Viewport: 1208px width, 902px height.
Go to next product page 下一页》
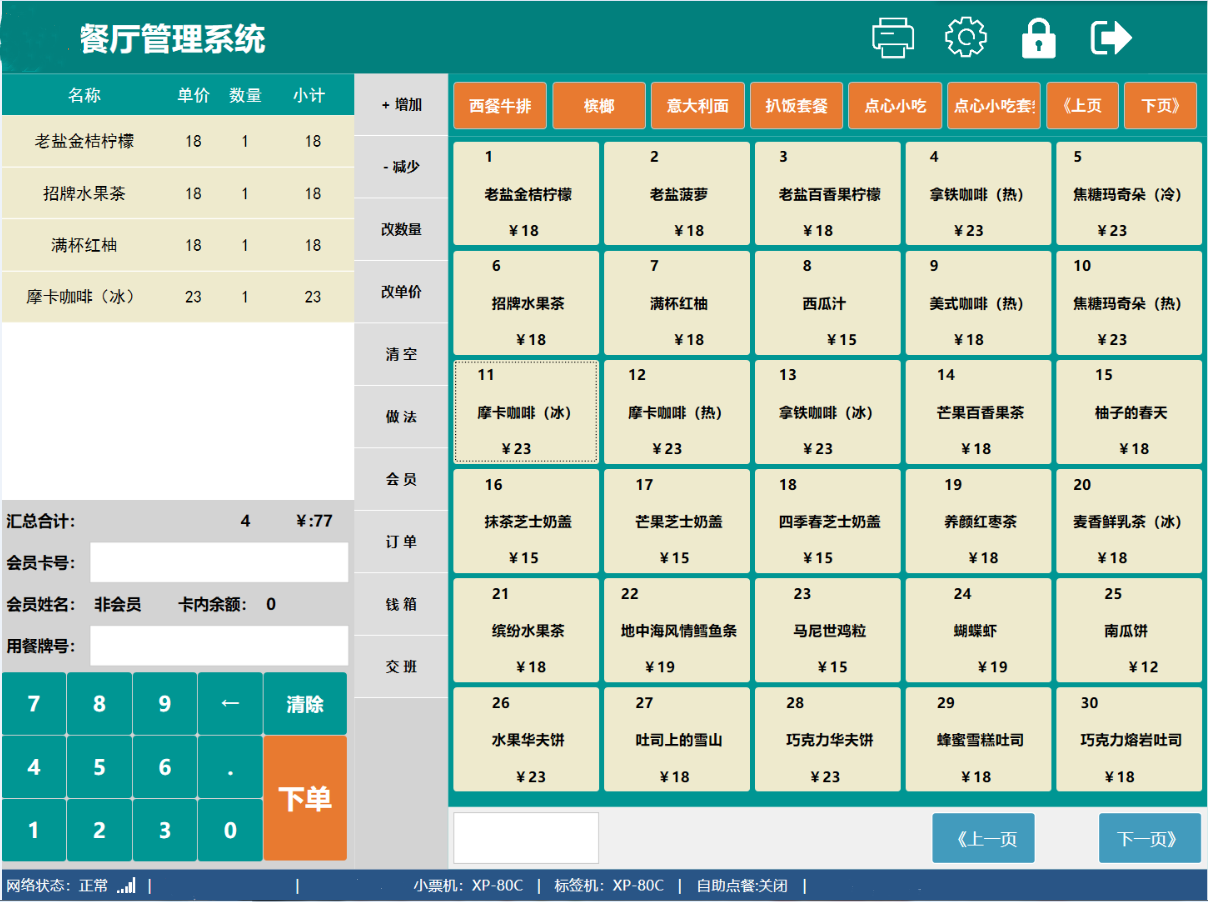[1149, 838]
